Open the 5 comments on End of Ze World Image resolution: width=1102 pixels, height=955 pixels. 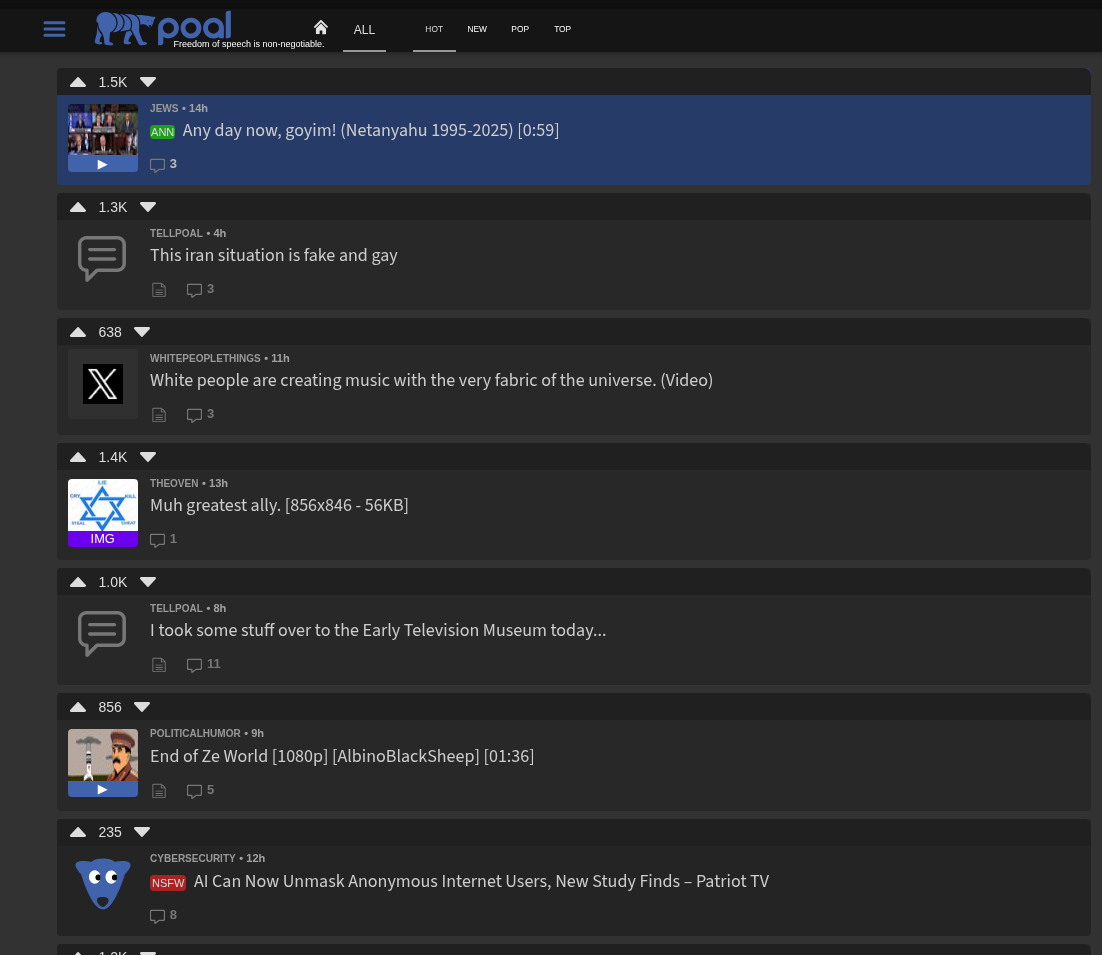coord(201,791)
